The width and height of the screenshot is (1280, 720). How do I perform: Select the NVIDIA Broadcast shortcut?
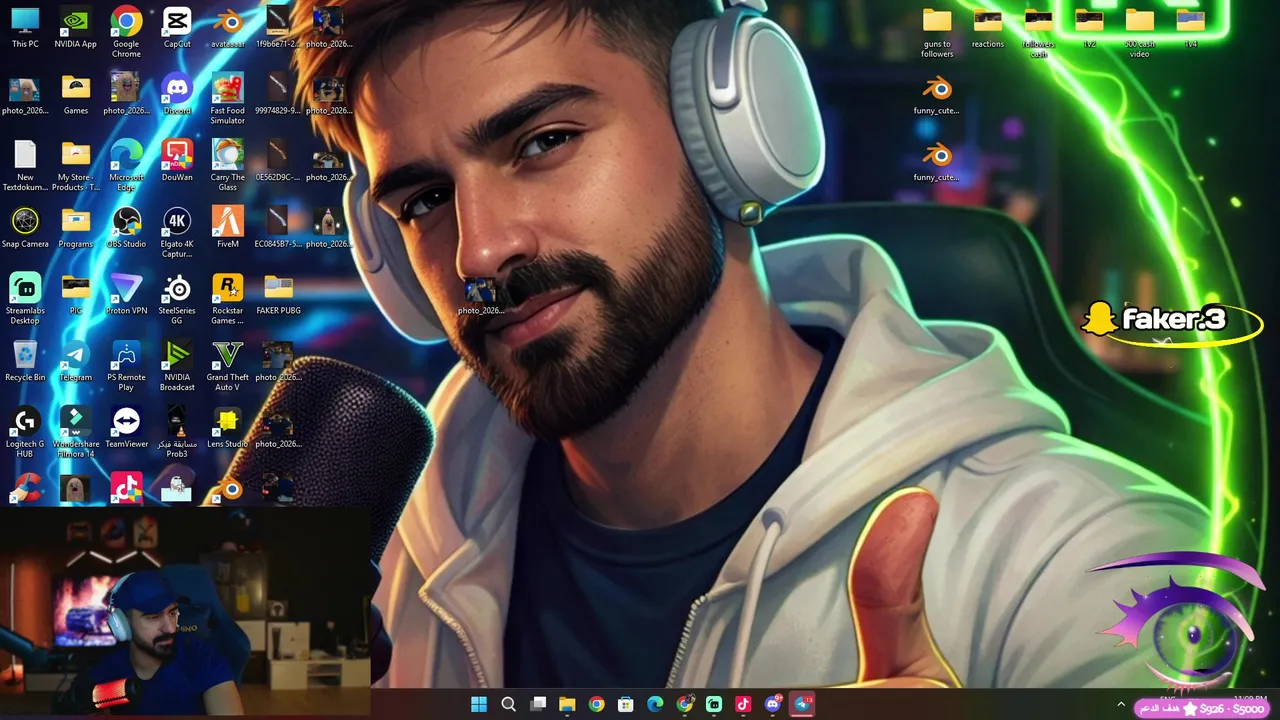click(177, 366)
